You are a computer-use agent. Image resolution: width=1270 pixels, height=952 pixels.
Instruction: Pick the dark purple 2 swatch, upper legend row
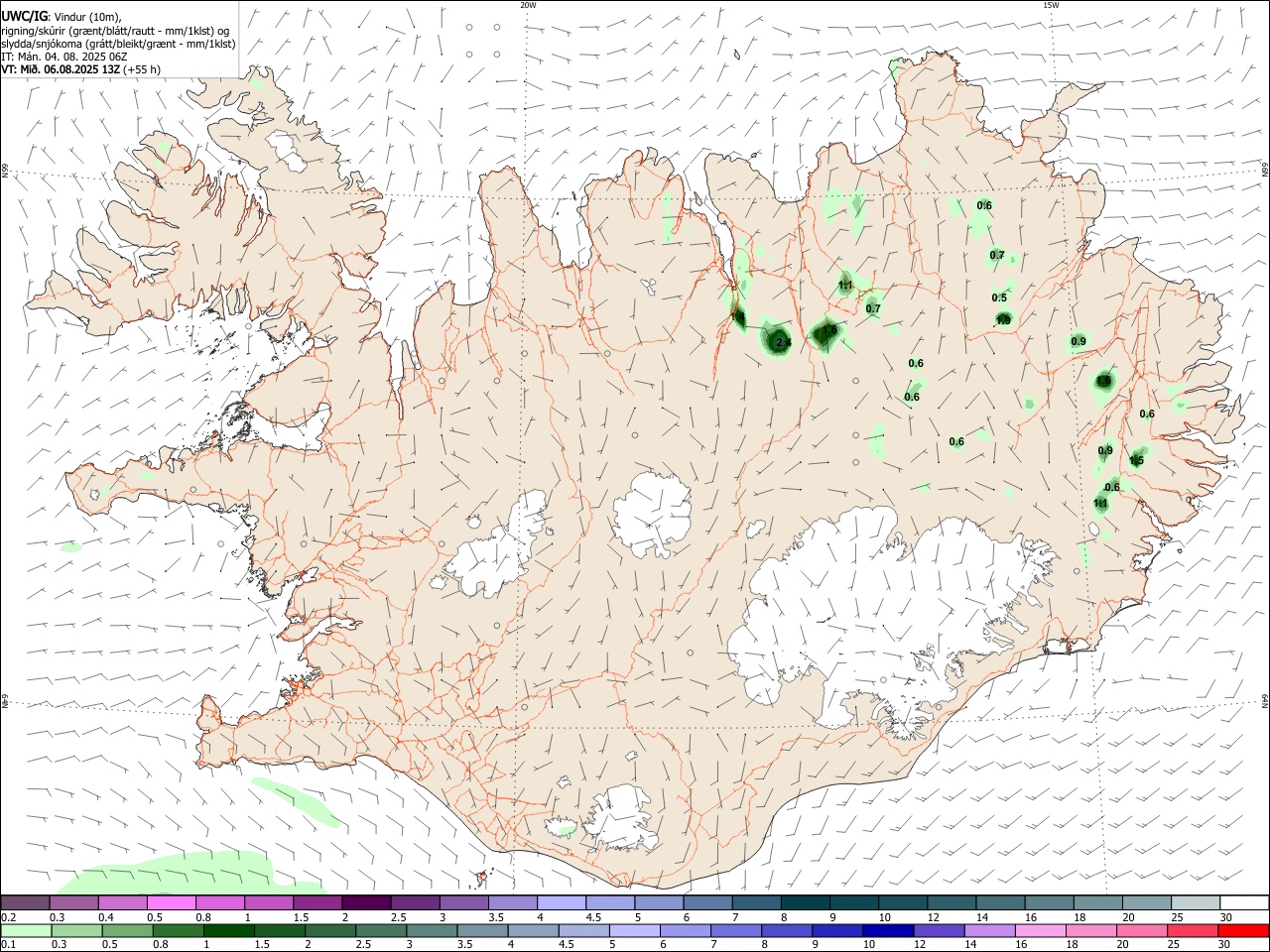[x=367, y=903]
